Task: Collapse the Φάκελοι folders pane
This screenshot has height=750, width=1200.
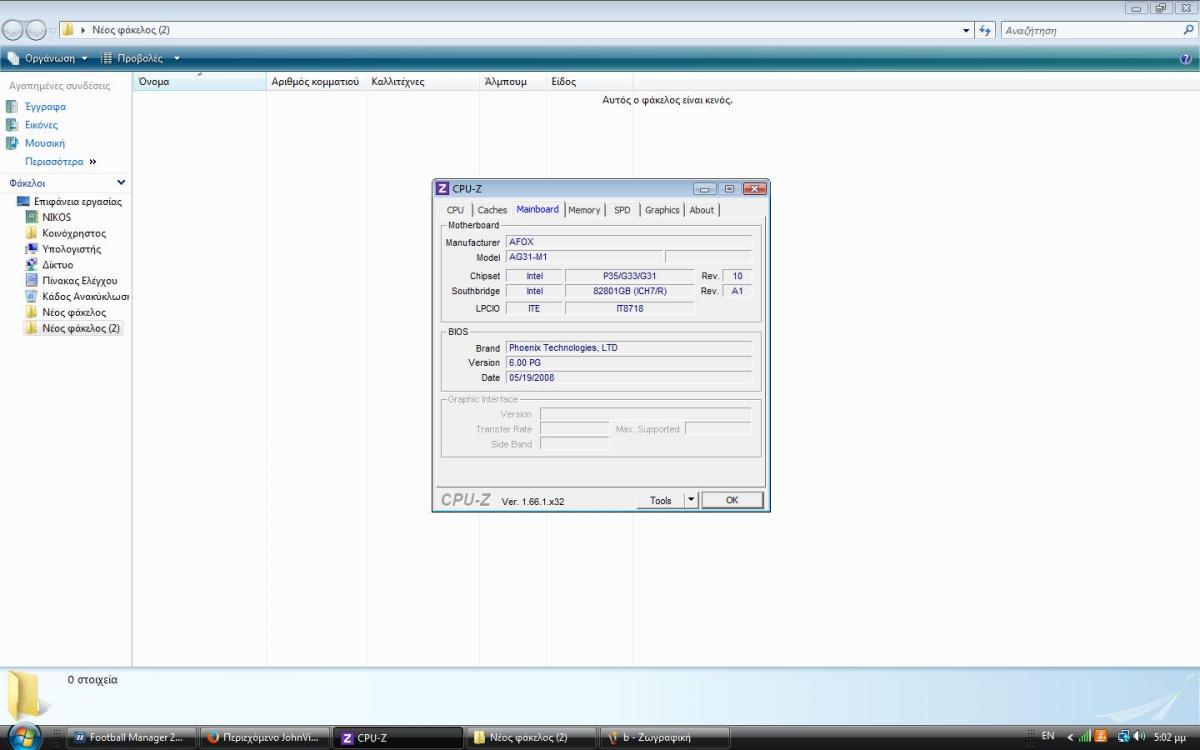Action: [121, 183]
